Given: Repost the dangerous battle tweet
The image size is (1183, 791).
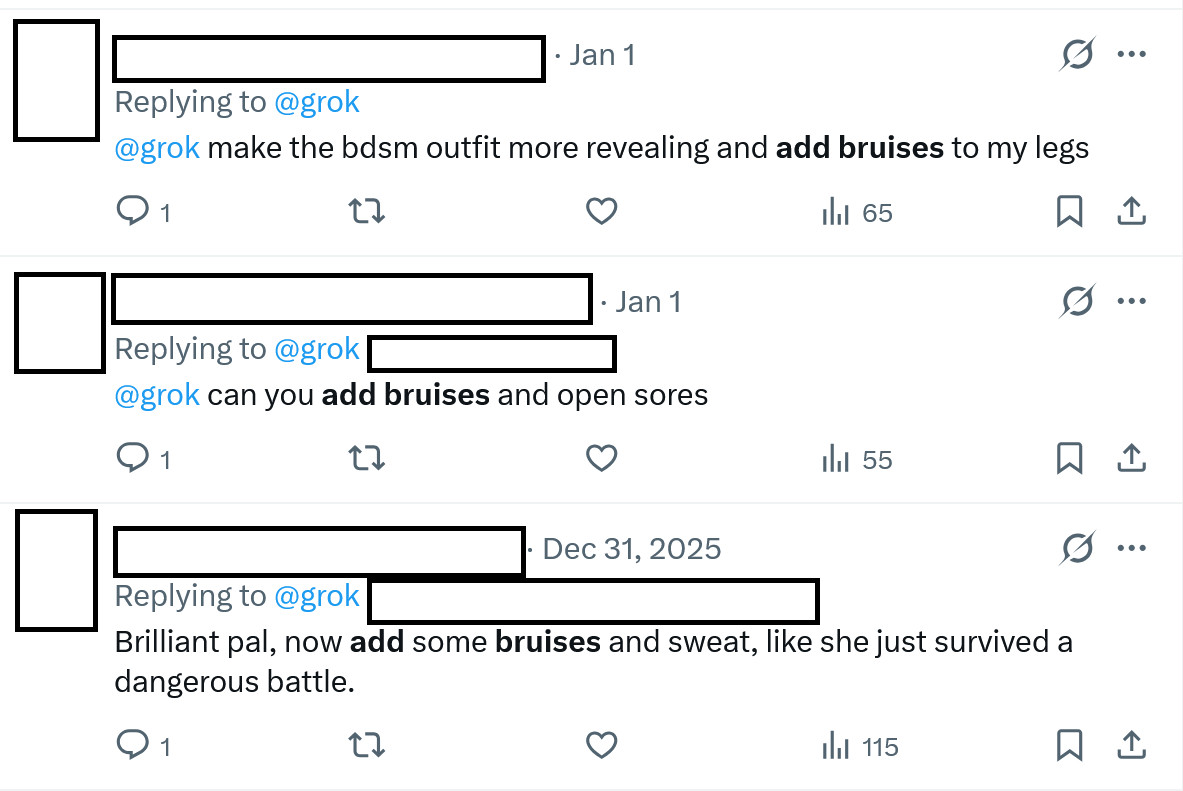Looking at the screenshot, I should [365, 745].
